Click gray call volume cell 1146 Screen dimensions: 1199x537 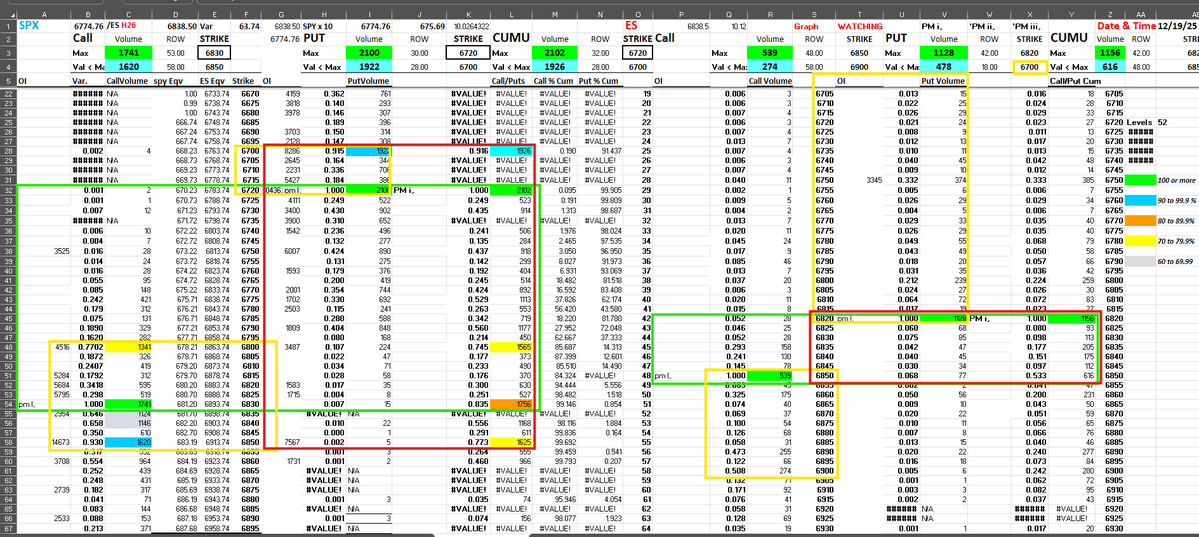click(128, 422)
